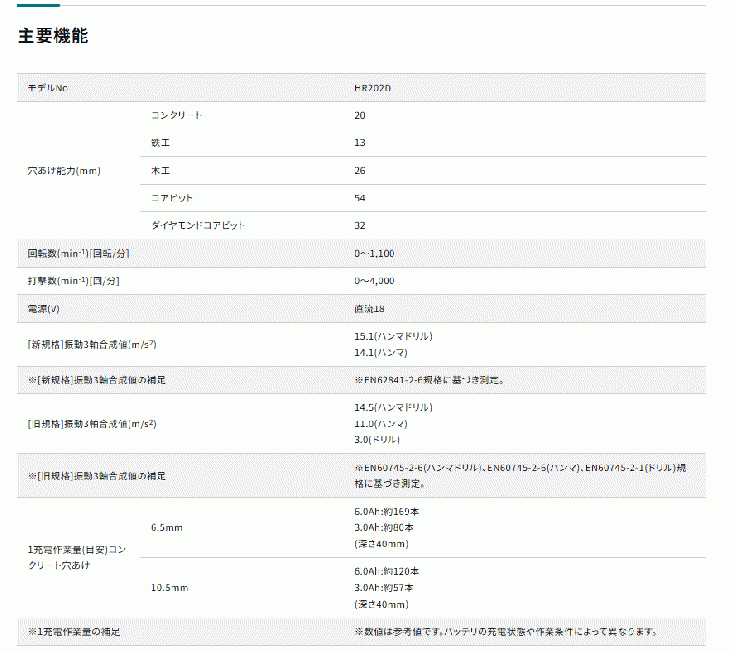The image size is (730, 652).
Task: Click the ※[旧規格]振動3軸合成値の補足 label
Action: click(x=96, y=476)
